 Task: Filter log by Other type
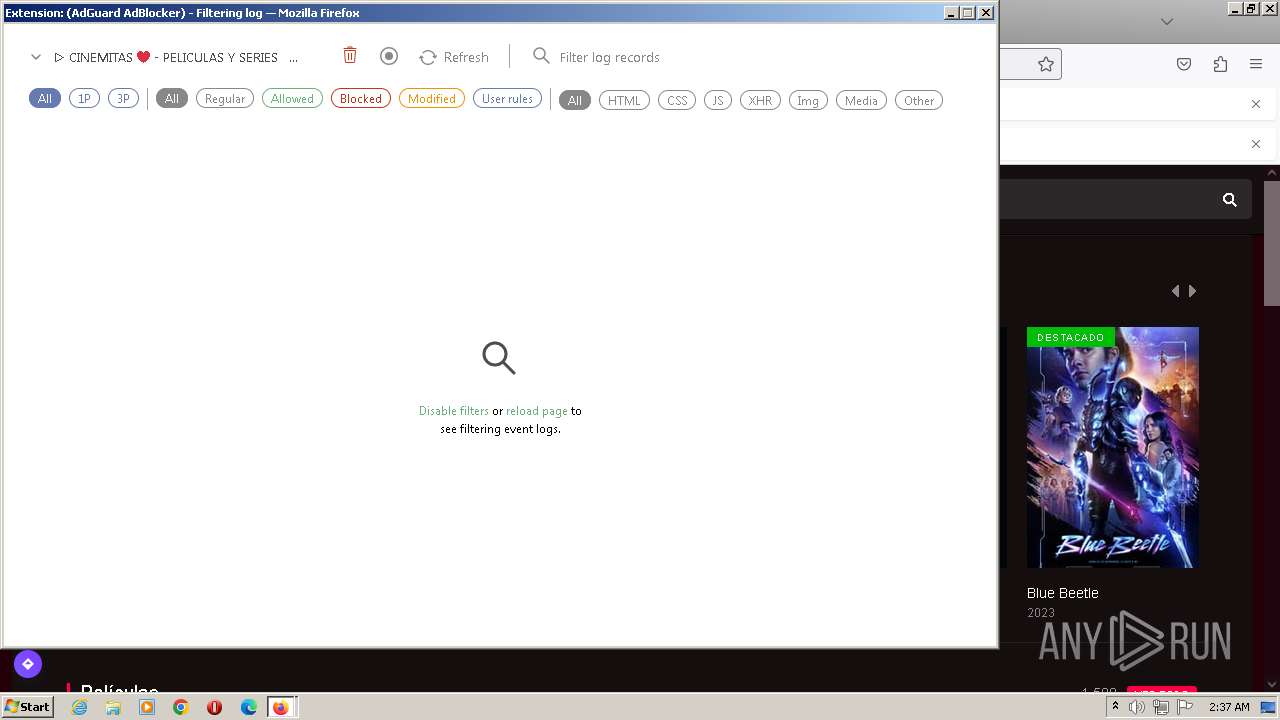919,100
